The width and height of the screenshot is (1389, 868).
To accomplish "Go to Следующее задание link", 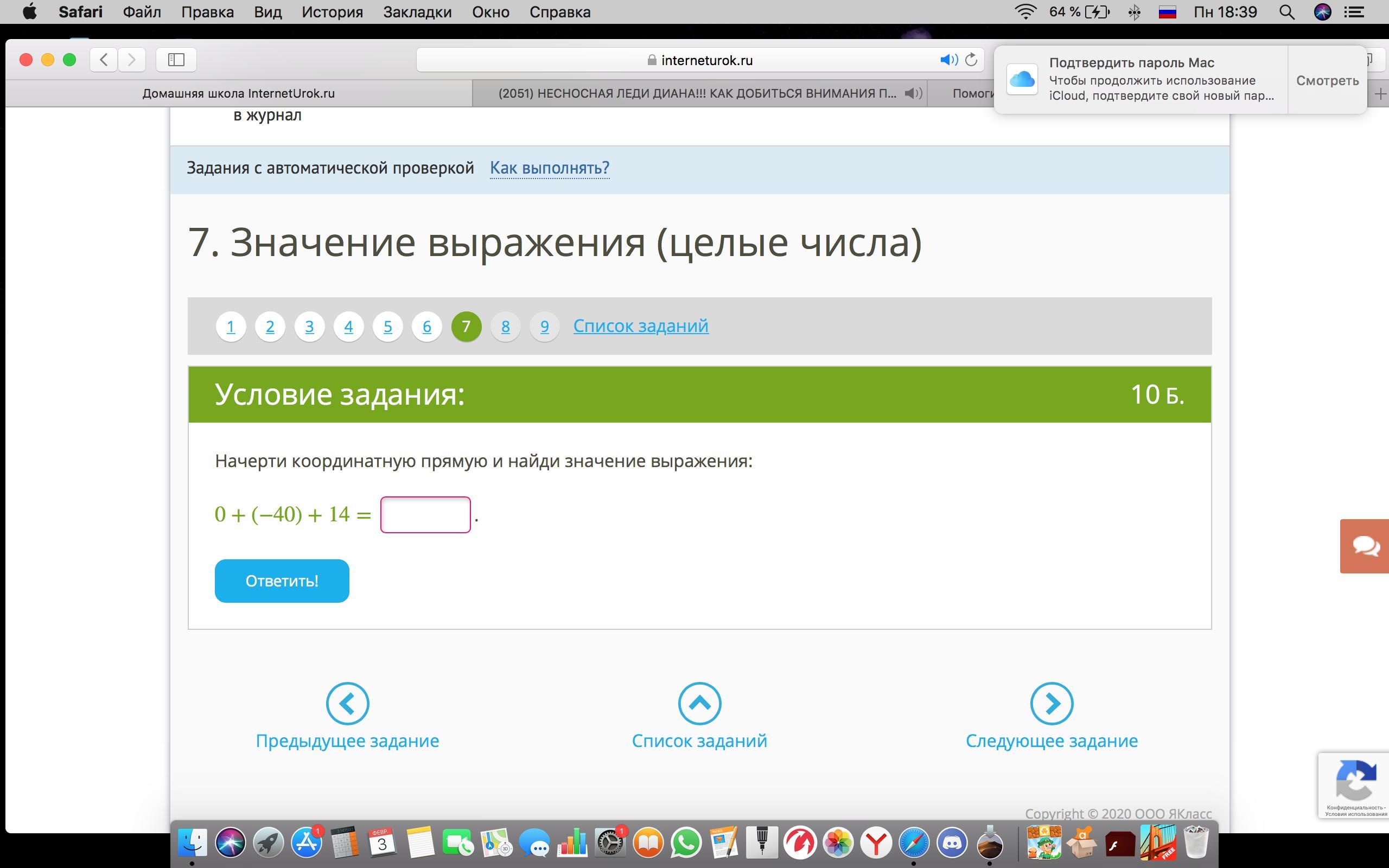I will [x=1052, y=741].
